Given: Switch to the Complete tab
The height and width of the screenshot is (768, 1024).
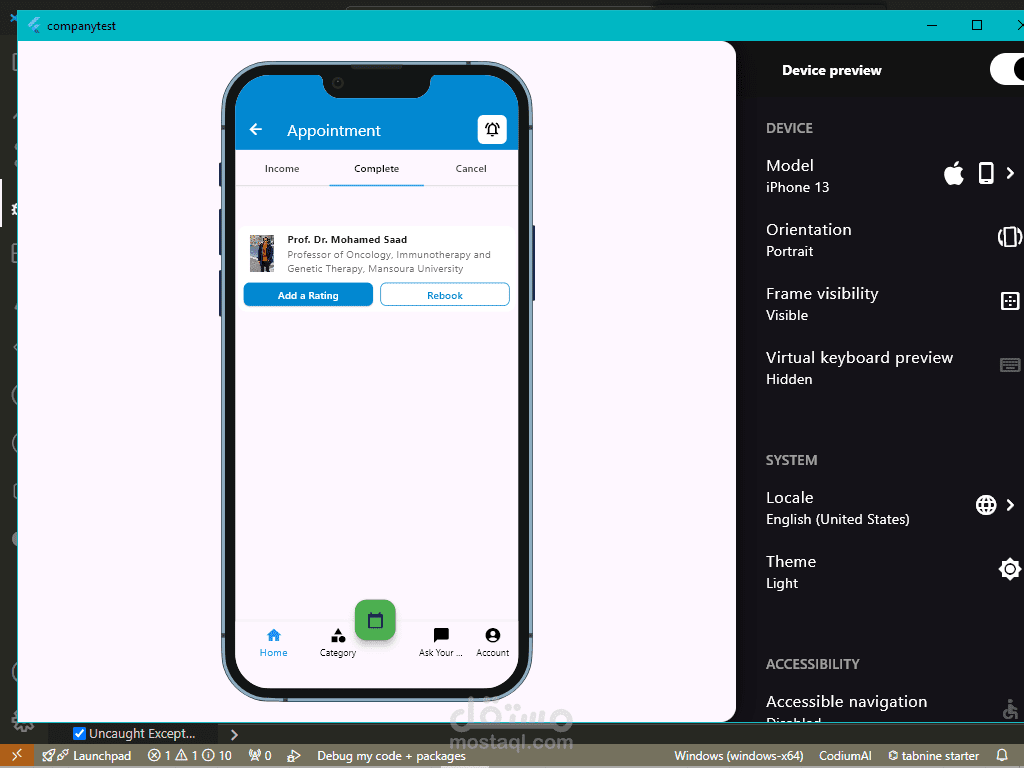Looking at the screenshot, I should click(x=376, y=168).
